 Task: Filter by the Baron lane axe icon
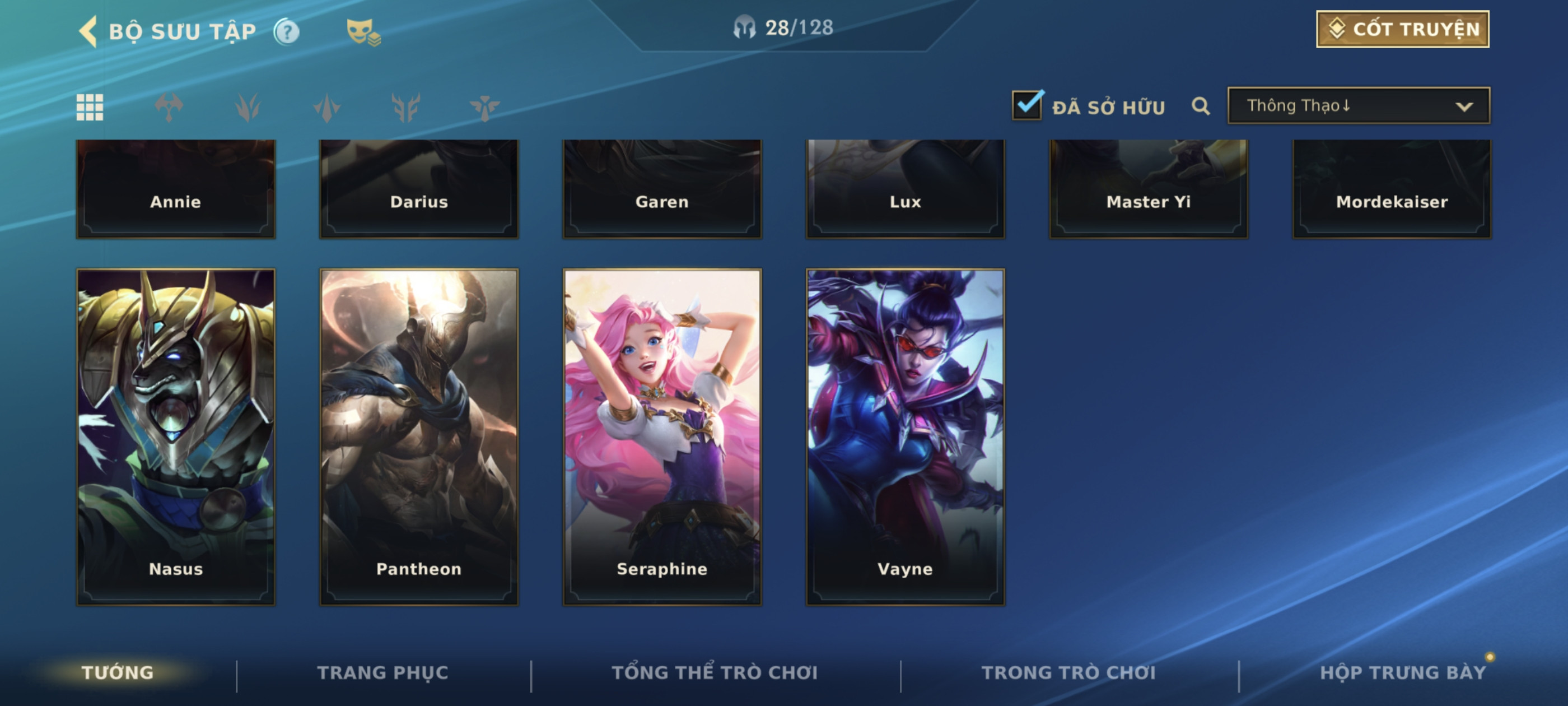click(x=169, y=108)
